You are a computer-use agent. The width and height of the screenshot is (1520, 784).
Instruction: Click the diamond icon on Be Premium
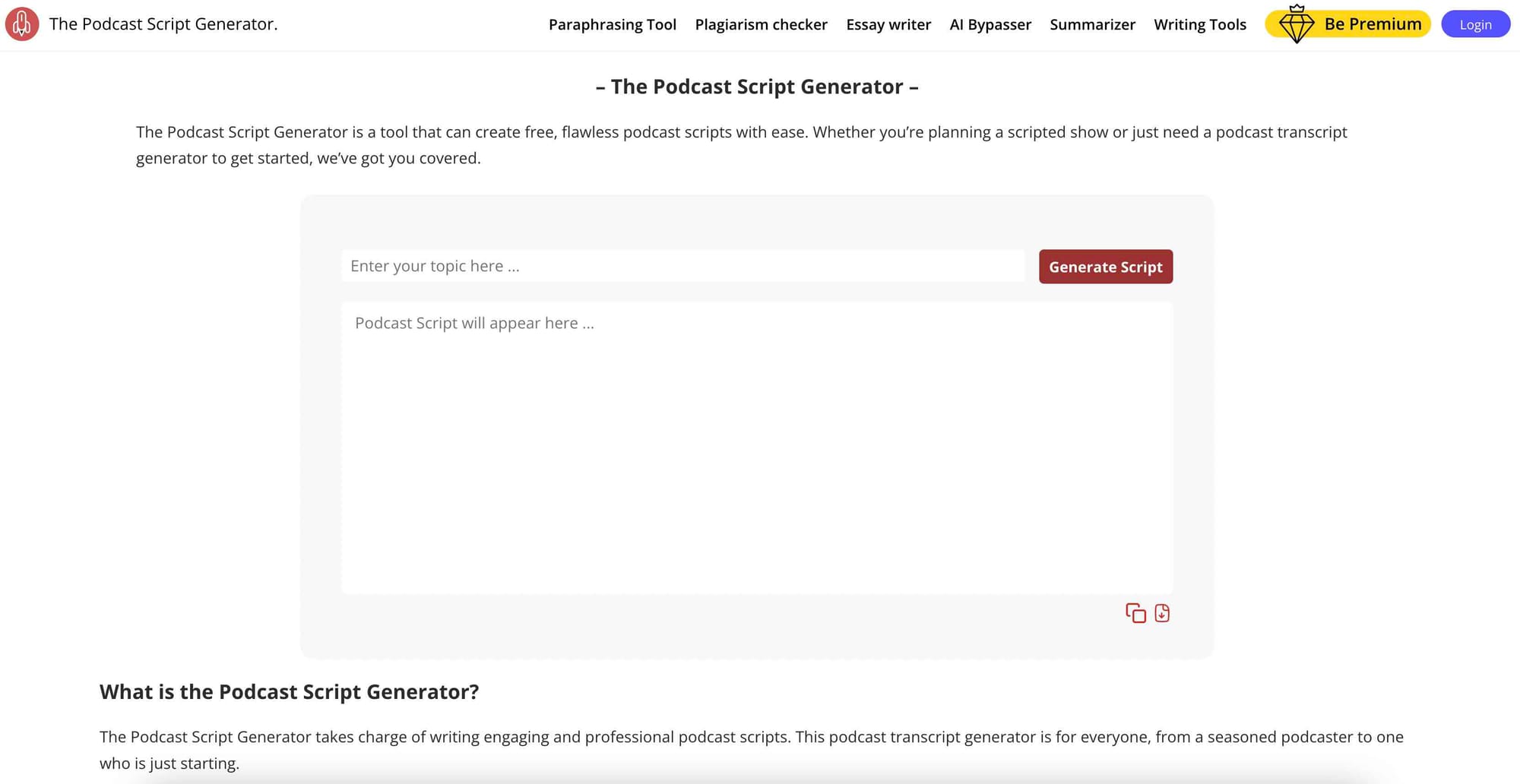(1297, 25)
